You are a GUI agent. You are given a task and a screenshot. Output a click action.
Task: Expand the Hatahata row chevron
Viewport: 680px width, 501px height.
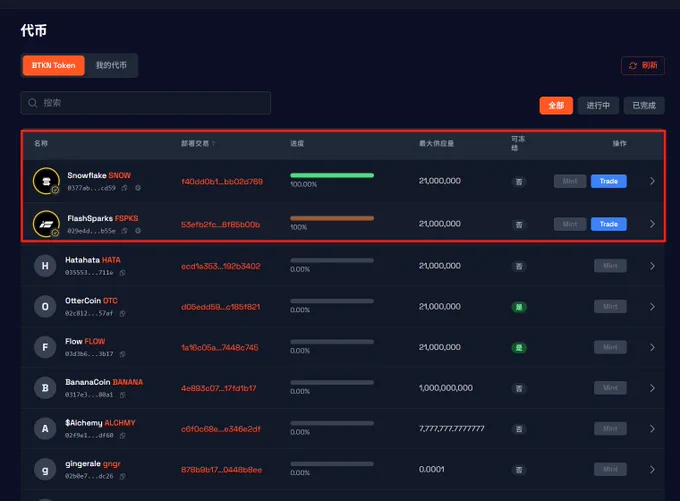pyautogui.click(x=652, y=266)
